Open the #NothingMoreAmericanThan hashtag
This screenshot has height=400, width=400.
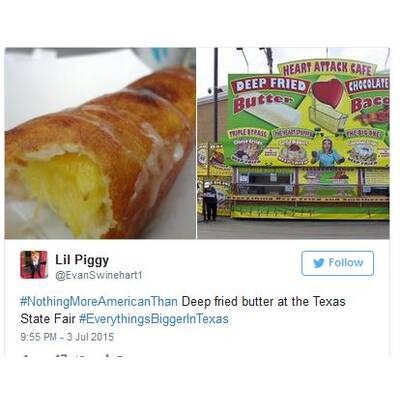pyautogui.click(x=99, y=302)
